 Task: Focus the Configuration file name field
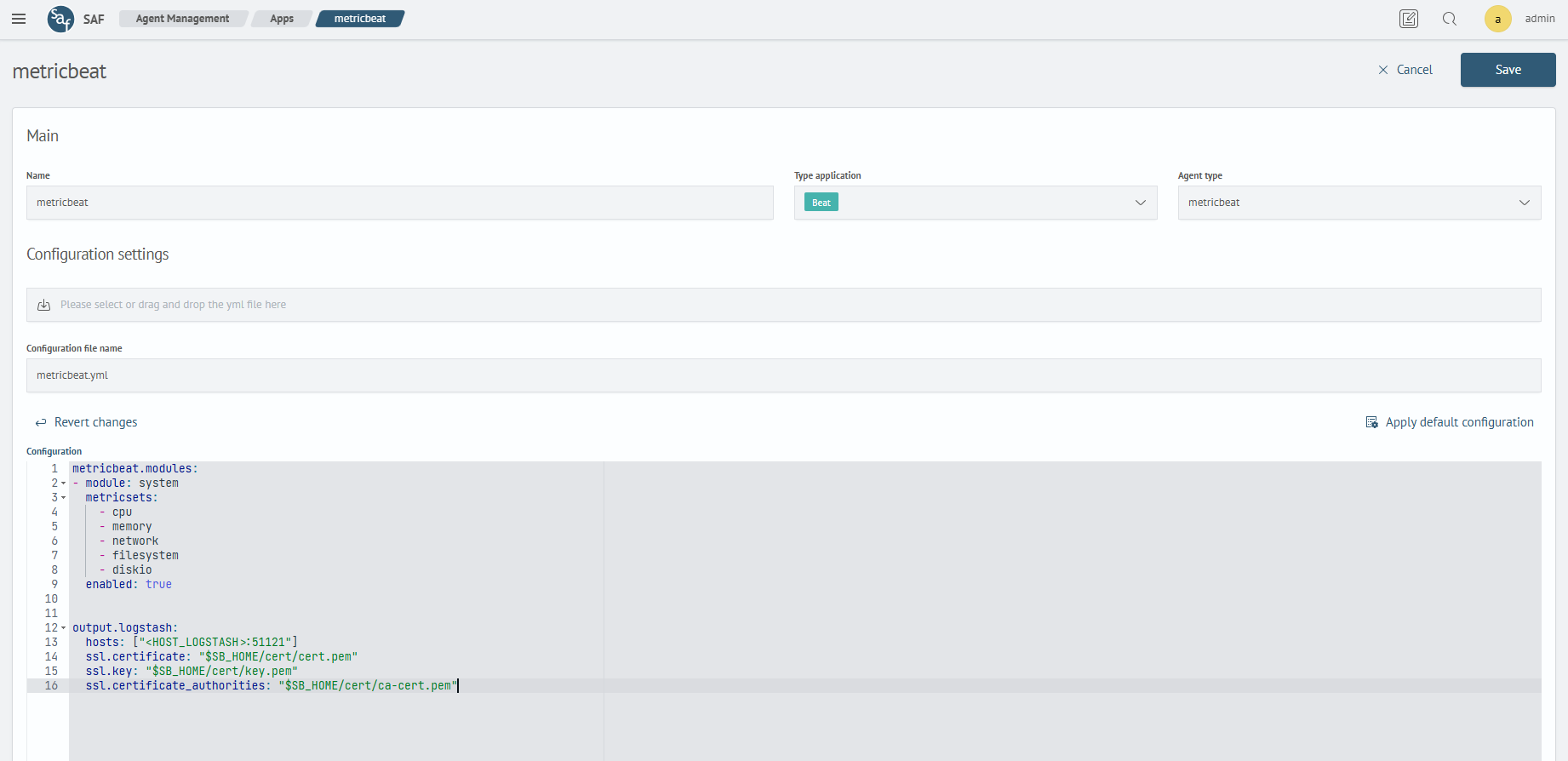784,375
